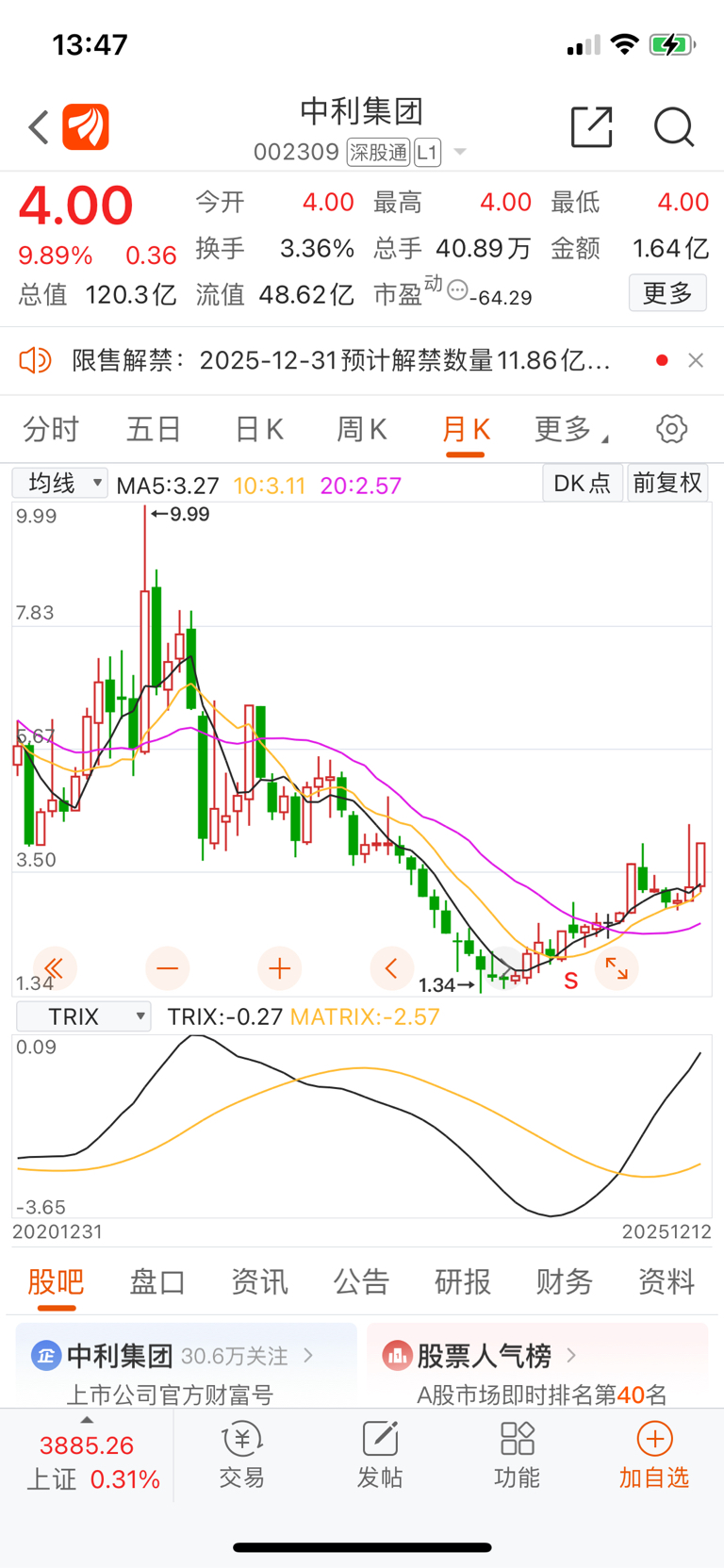Screen dimensions: 724x1568
Task: Tap the back arrow icon
Action: (39, 127)
